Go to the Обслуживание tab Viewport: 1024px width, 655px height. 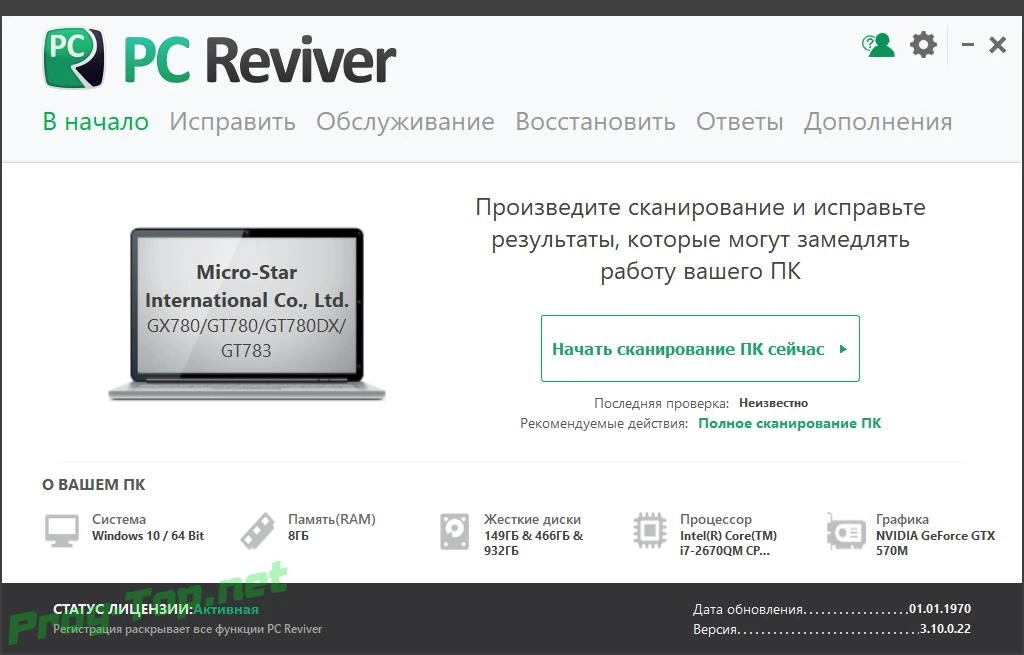pyautogui.click(x=406, y=121)
